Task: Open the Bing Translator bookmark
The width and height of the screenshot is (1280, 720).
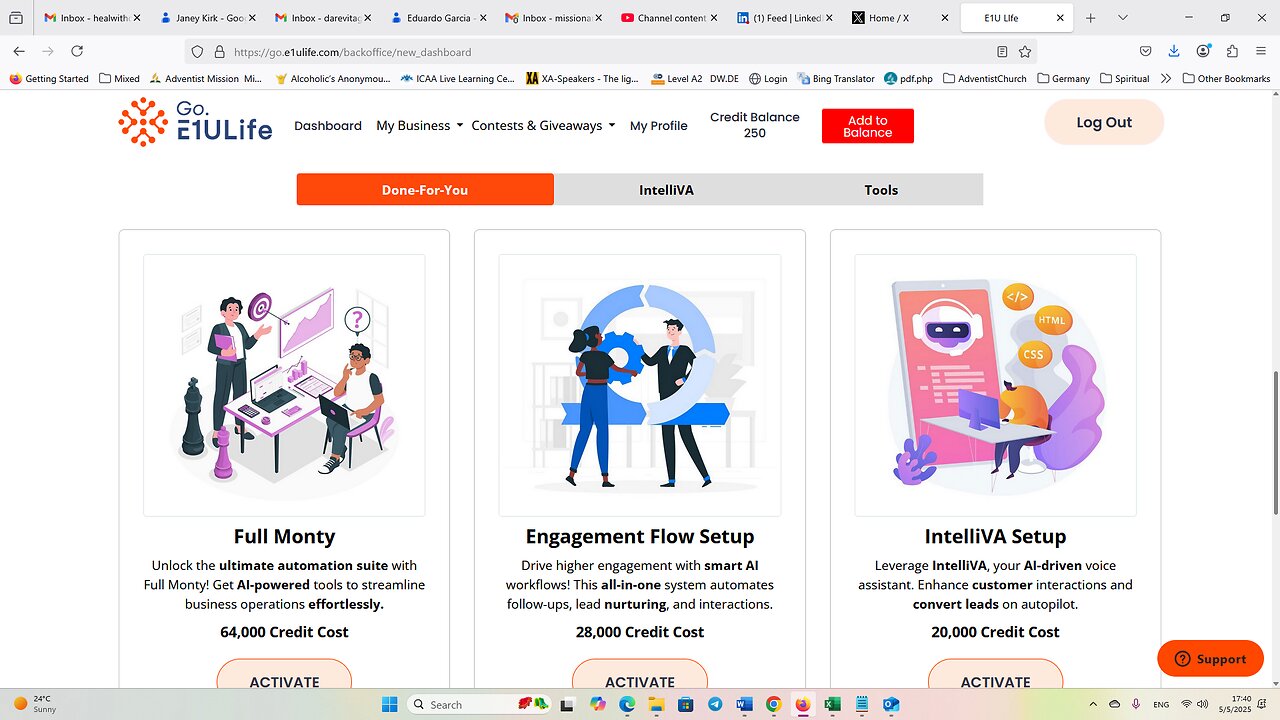Action: pos(835,78)
